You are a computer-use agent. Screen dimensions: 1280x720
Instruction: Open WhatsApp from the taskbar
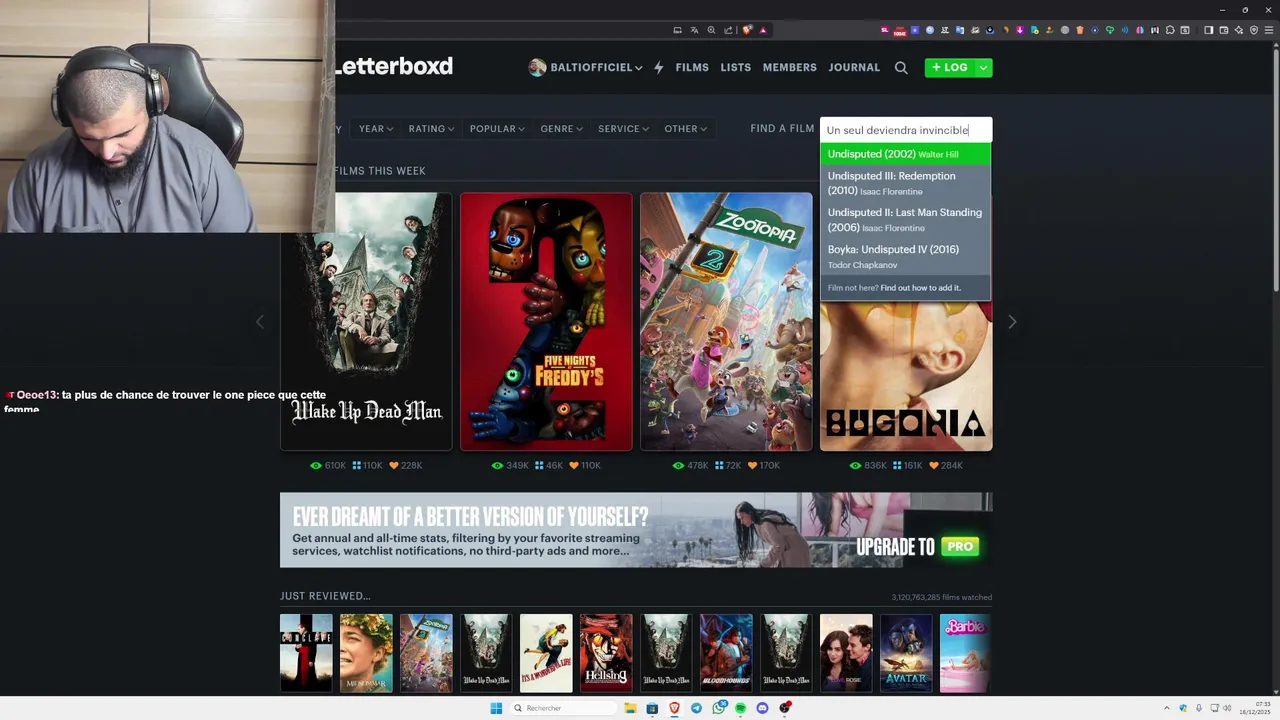click(718, 708)
